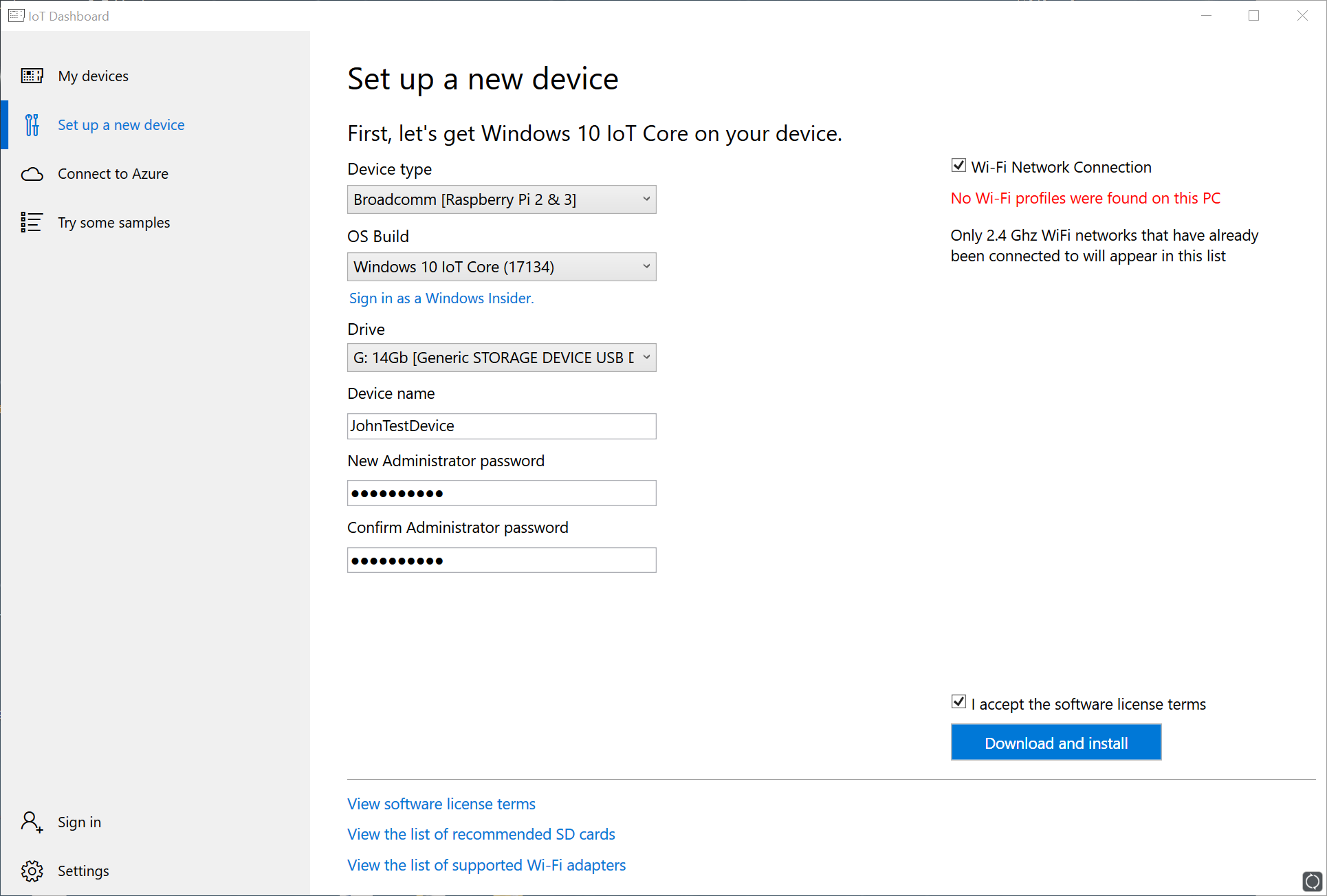1327x896 pixels.
Task: Click the Sign in person icon
Action: pos(32,822)
